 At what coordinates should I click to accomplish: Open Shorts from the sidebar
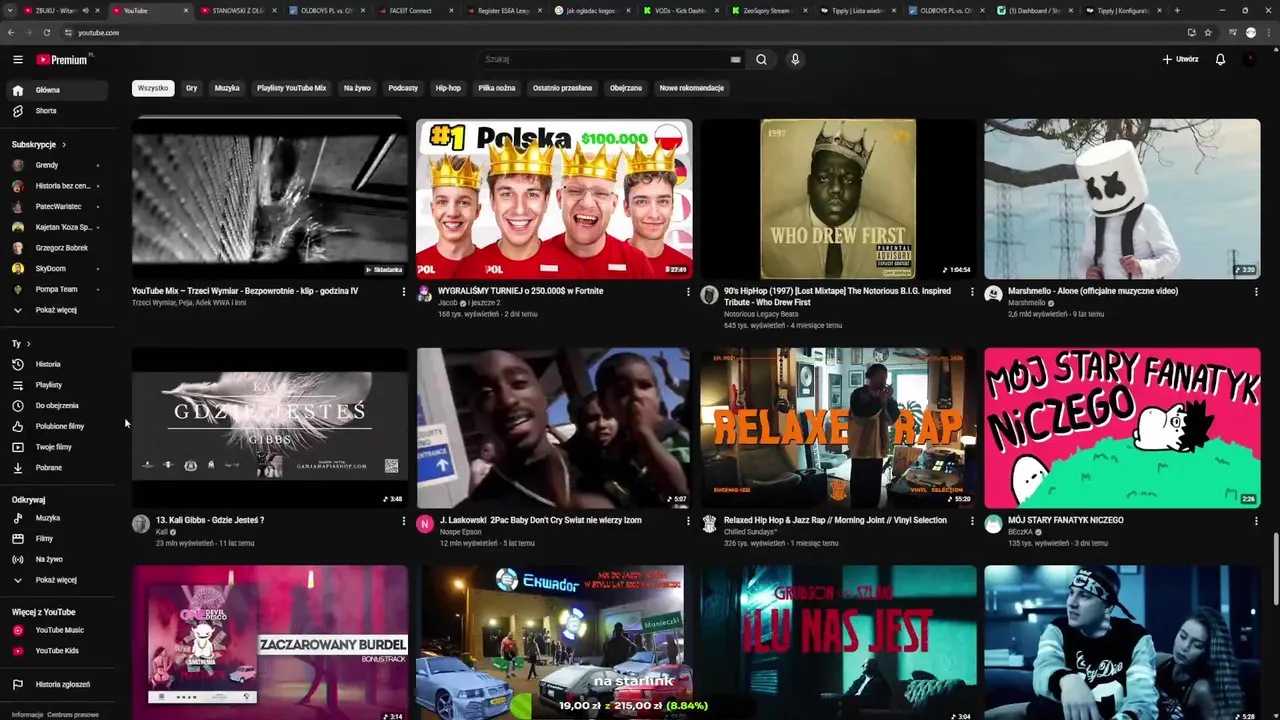[x=56, y=111]
